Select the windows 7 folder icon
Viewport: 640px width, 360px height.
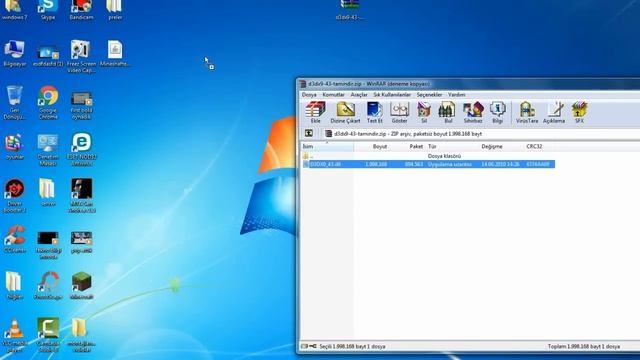click(14, 10)
